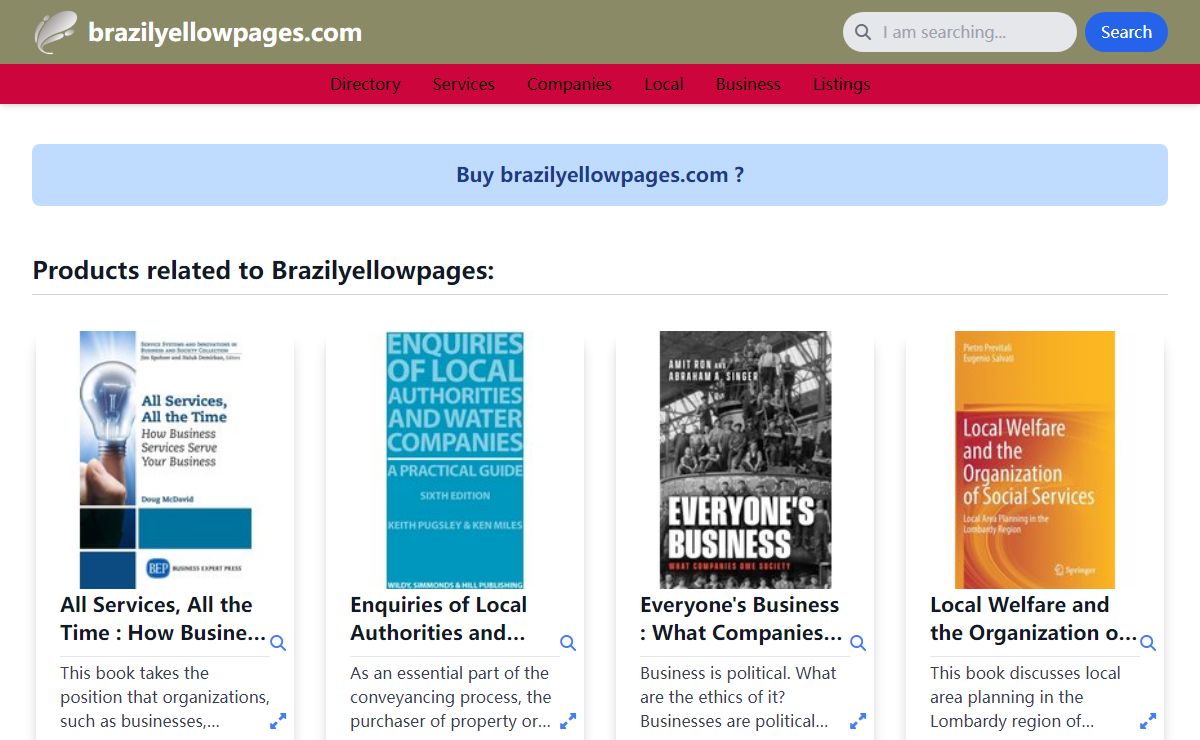1200x740 pixels.
Task: Expand description of All Services, All the Time
Action: coord(278,721)
